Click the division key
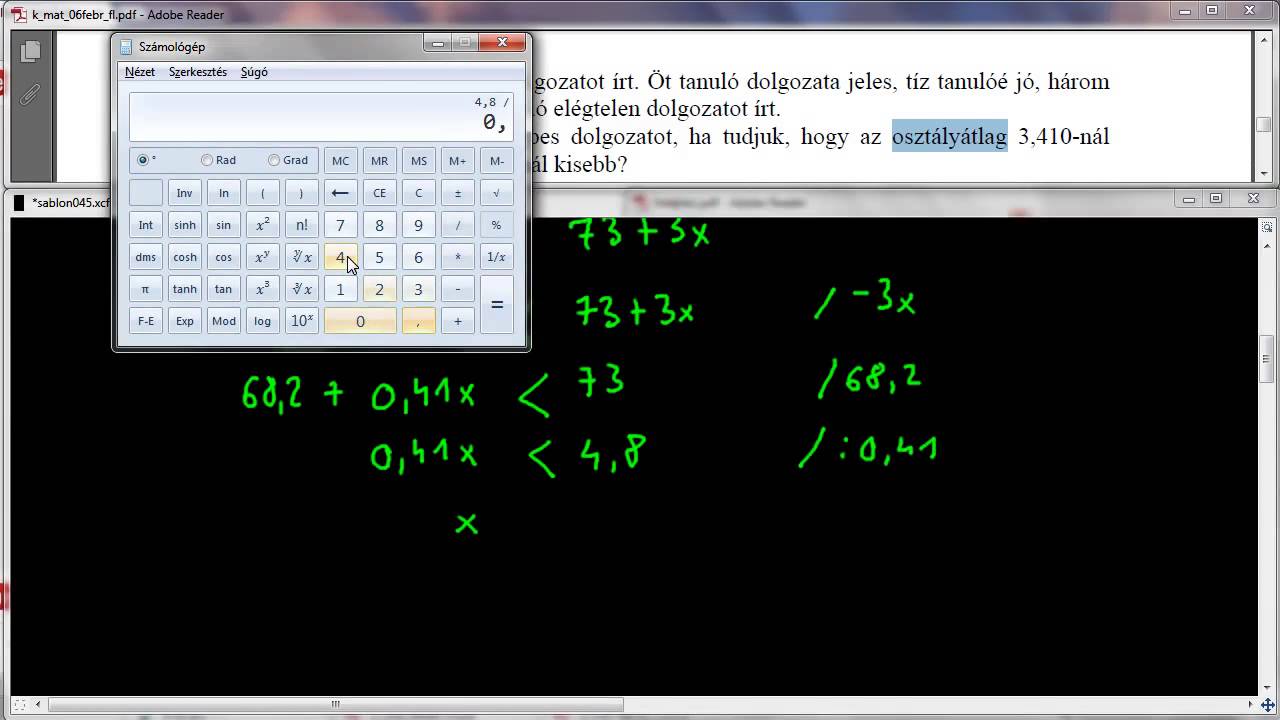The image size is (1280, 720). (457, 225)
